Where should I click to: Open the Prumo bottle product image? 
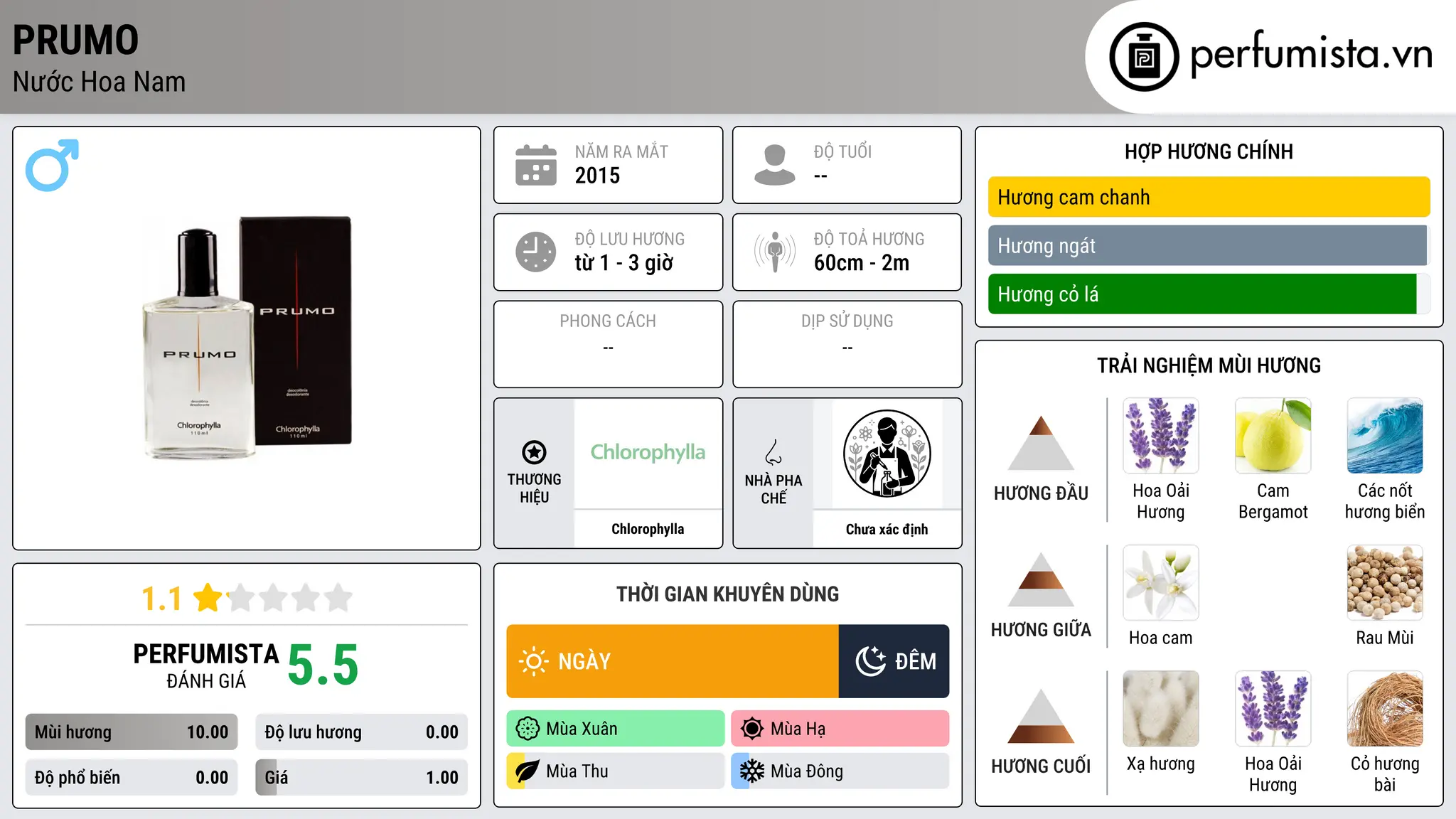click(247, 338)
